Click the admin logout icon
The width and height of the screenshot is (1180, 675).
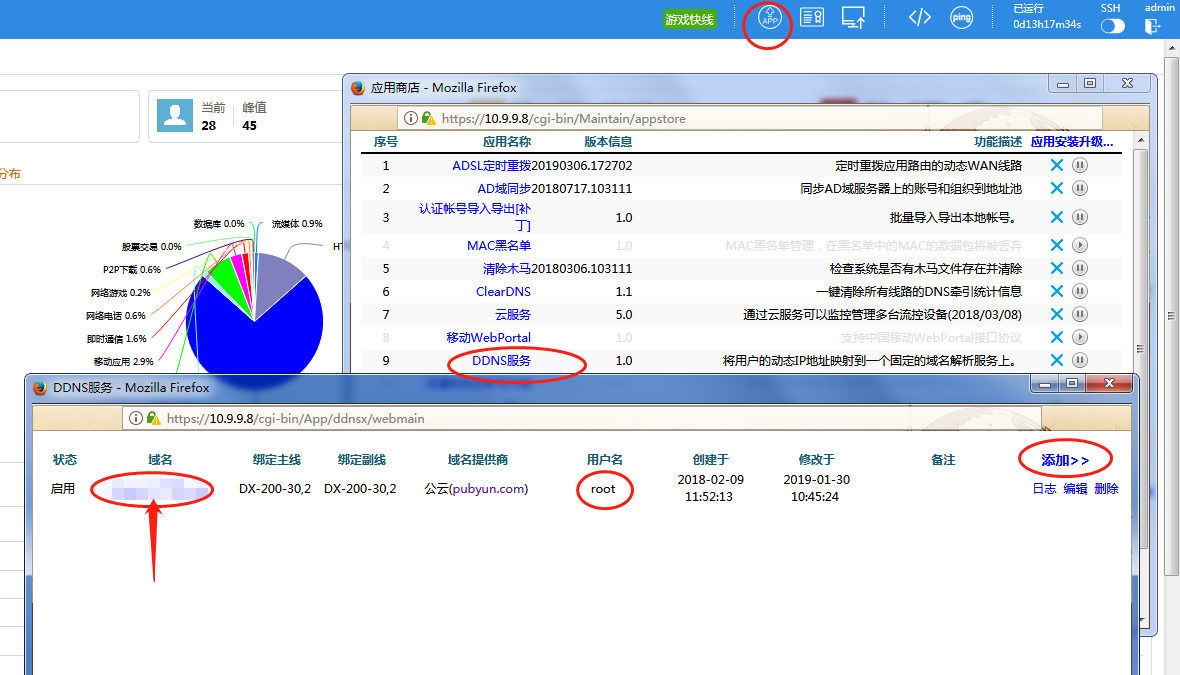pos(1153,26)
